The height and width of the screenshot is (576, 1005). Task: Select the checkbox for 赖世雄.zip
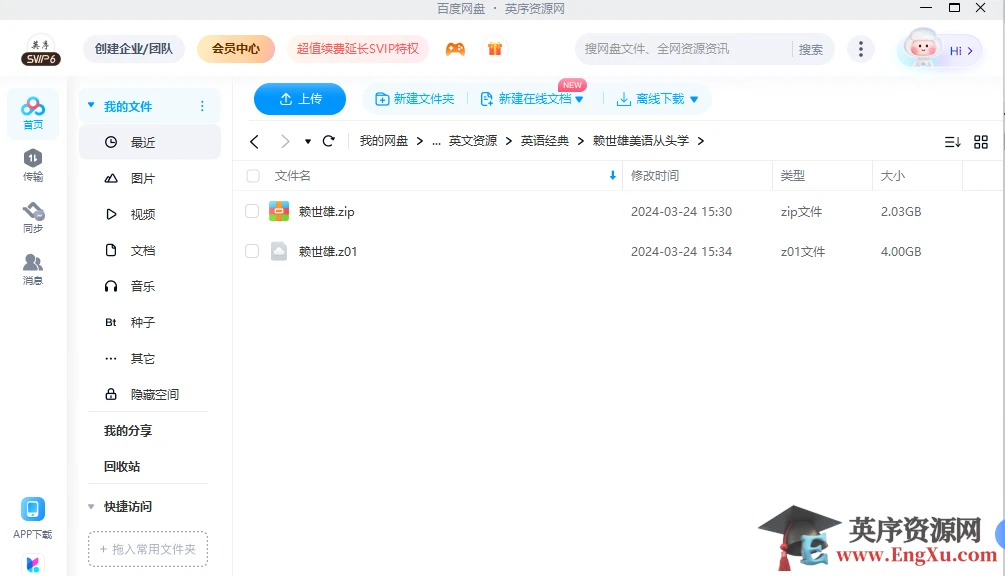click(252, 211)
